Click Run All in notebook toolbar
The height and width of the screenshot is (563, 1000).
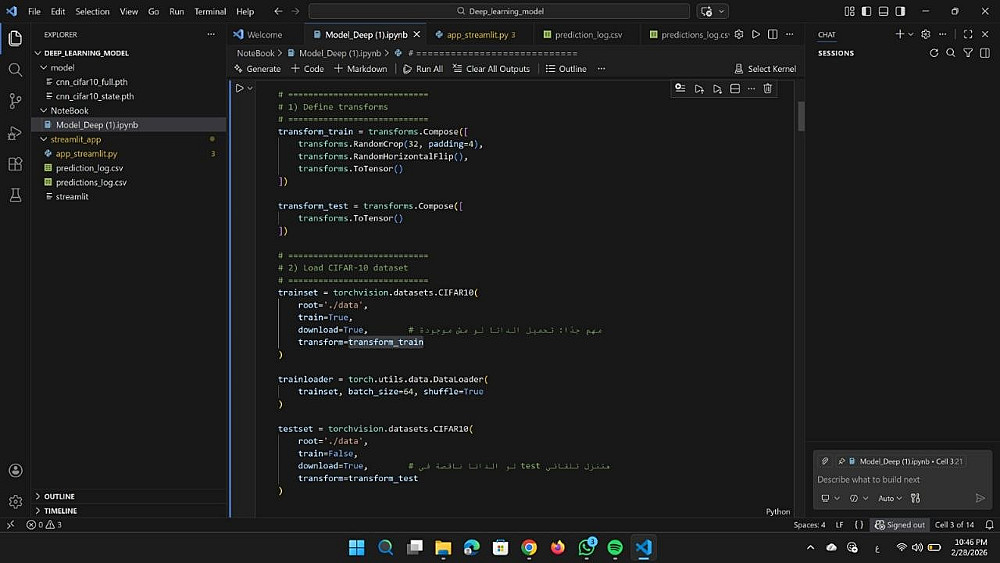[x=423, y=69]
